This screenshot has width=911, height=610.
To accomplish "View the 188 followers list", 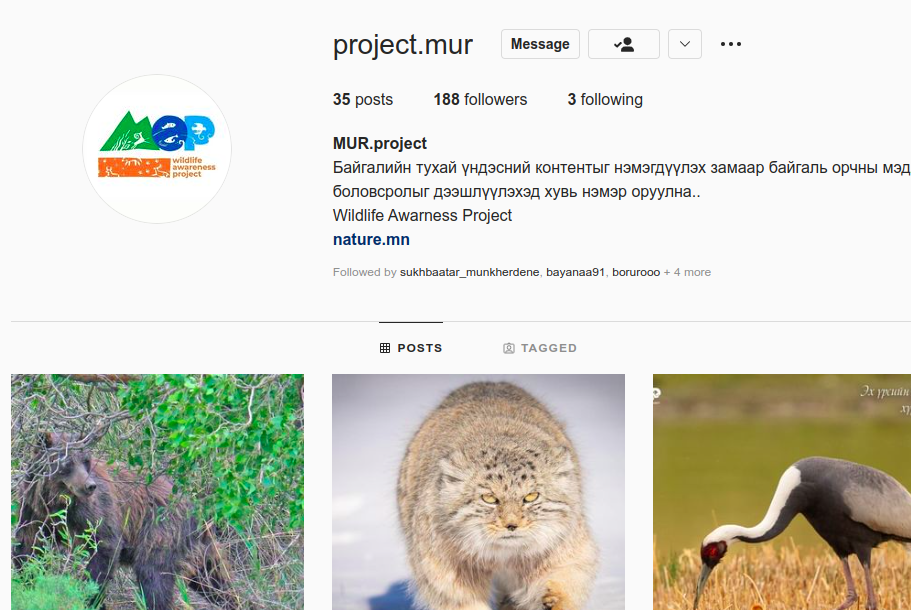I will tap(480, 99).
